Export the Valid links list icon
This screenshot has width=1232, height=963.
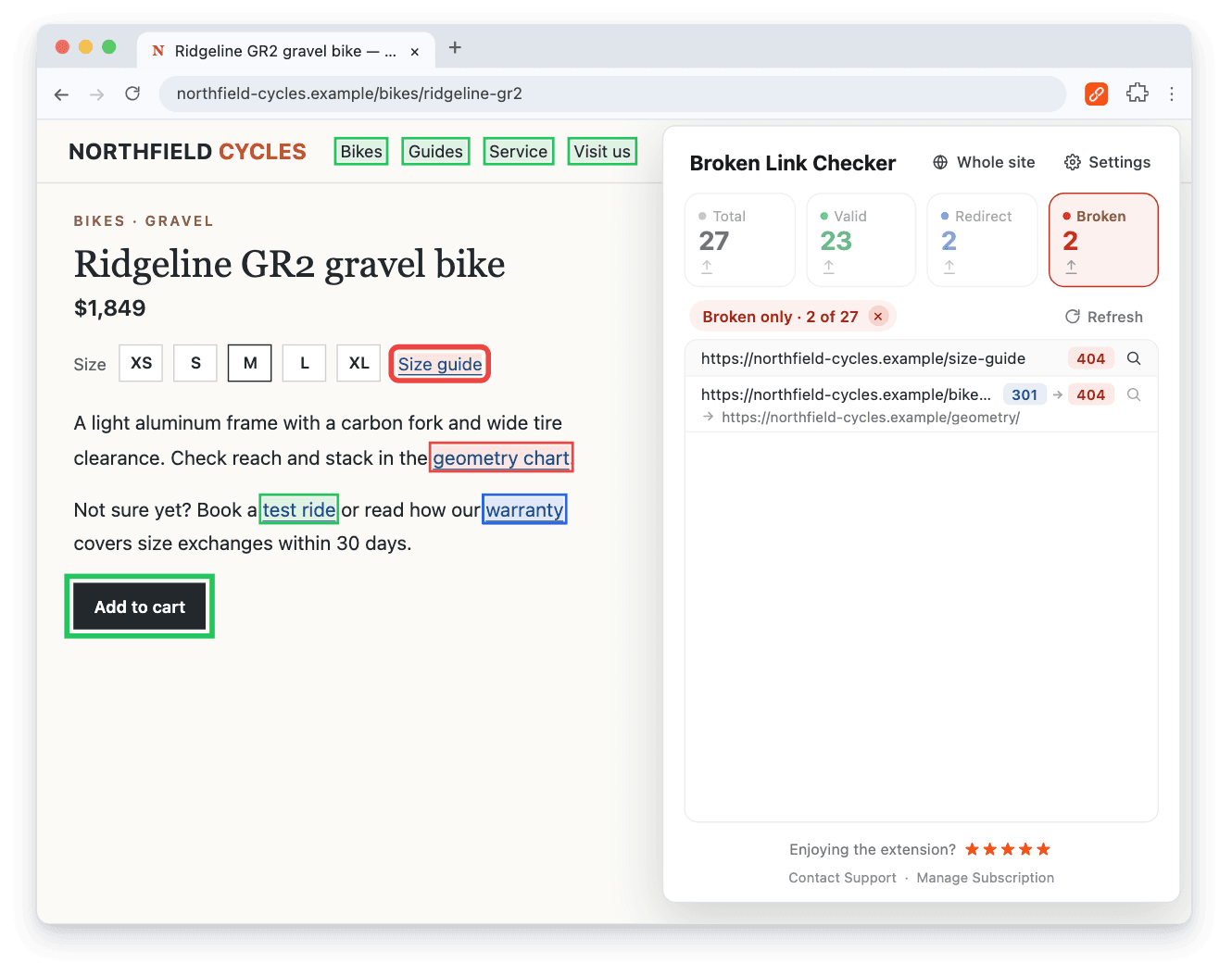828,267
